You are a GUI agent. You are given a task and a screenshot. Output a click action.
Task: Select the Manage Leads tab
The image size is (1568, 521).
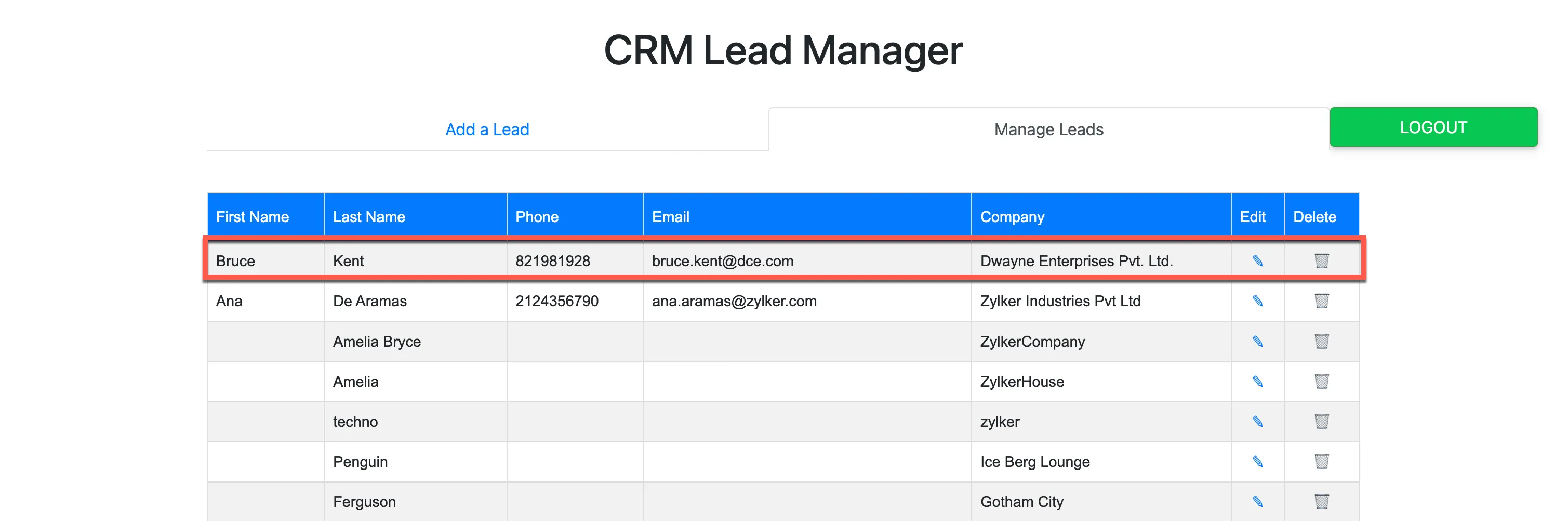[1048, 129]
